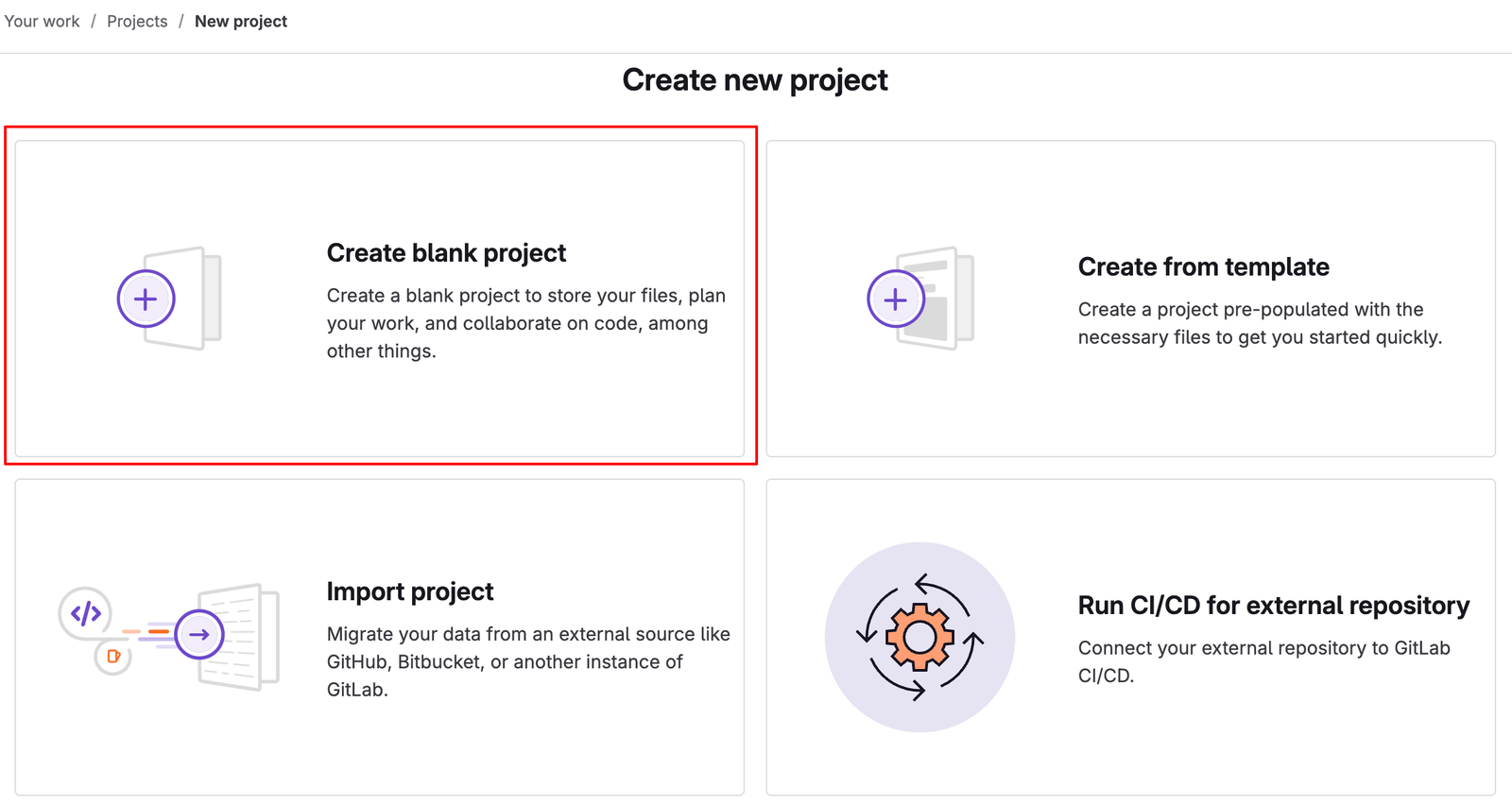Choose the Create from template title
This screenshot has height=805, width=1512.
click(1203, 267)
